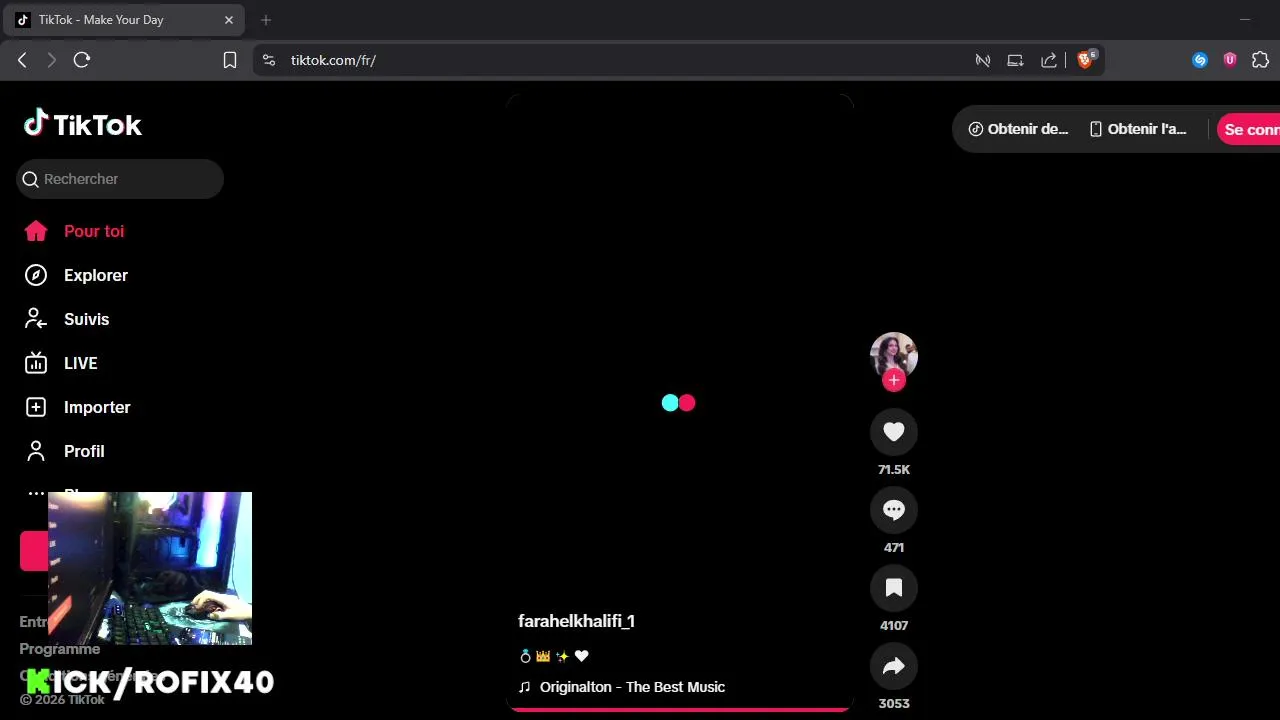
Task: Open Brave Shields lion icon
Action: (x=1085, y=60)
